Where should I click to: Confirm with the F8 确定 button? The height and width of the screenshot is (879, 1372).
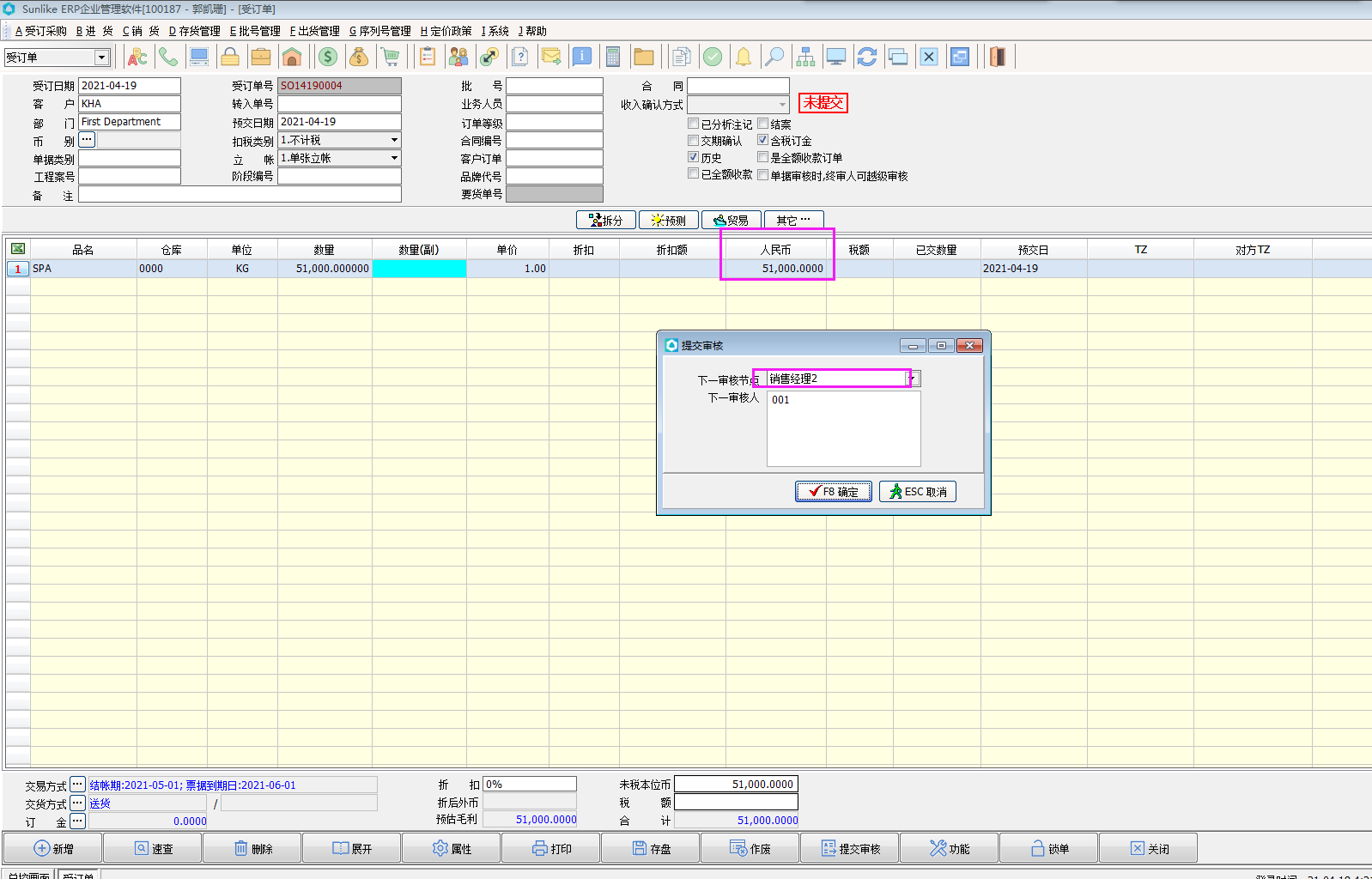(x=833, y=491)
